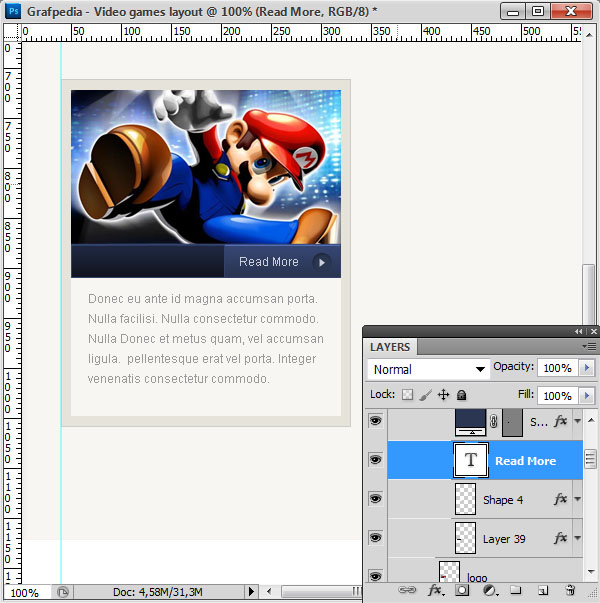This screenshot has height=603, width=600.
Task: Click canvas vertical scroll up arrow
Action: (x=588, y=35)
